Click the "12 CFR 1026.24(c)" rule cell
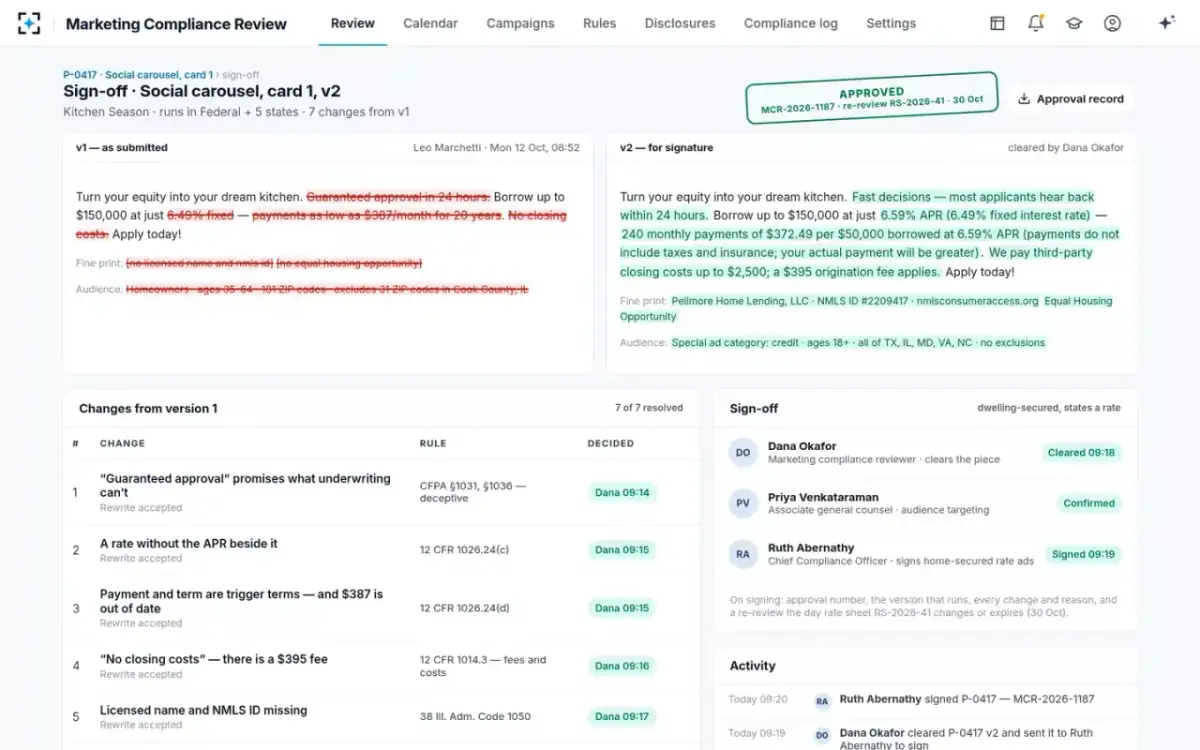This screenshot has width=1200, height=750. [x=464, y=549]
